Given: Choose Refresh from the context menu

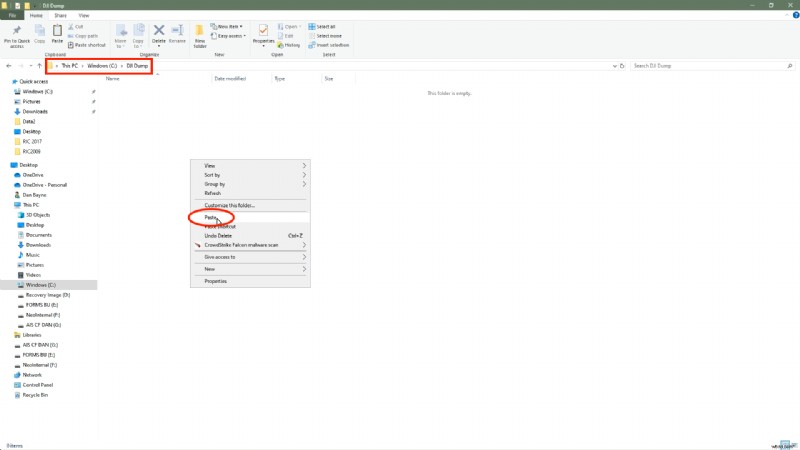Looking at the screenshot, I should click(212, 193).
